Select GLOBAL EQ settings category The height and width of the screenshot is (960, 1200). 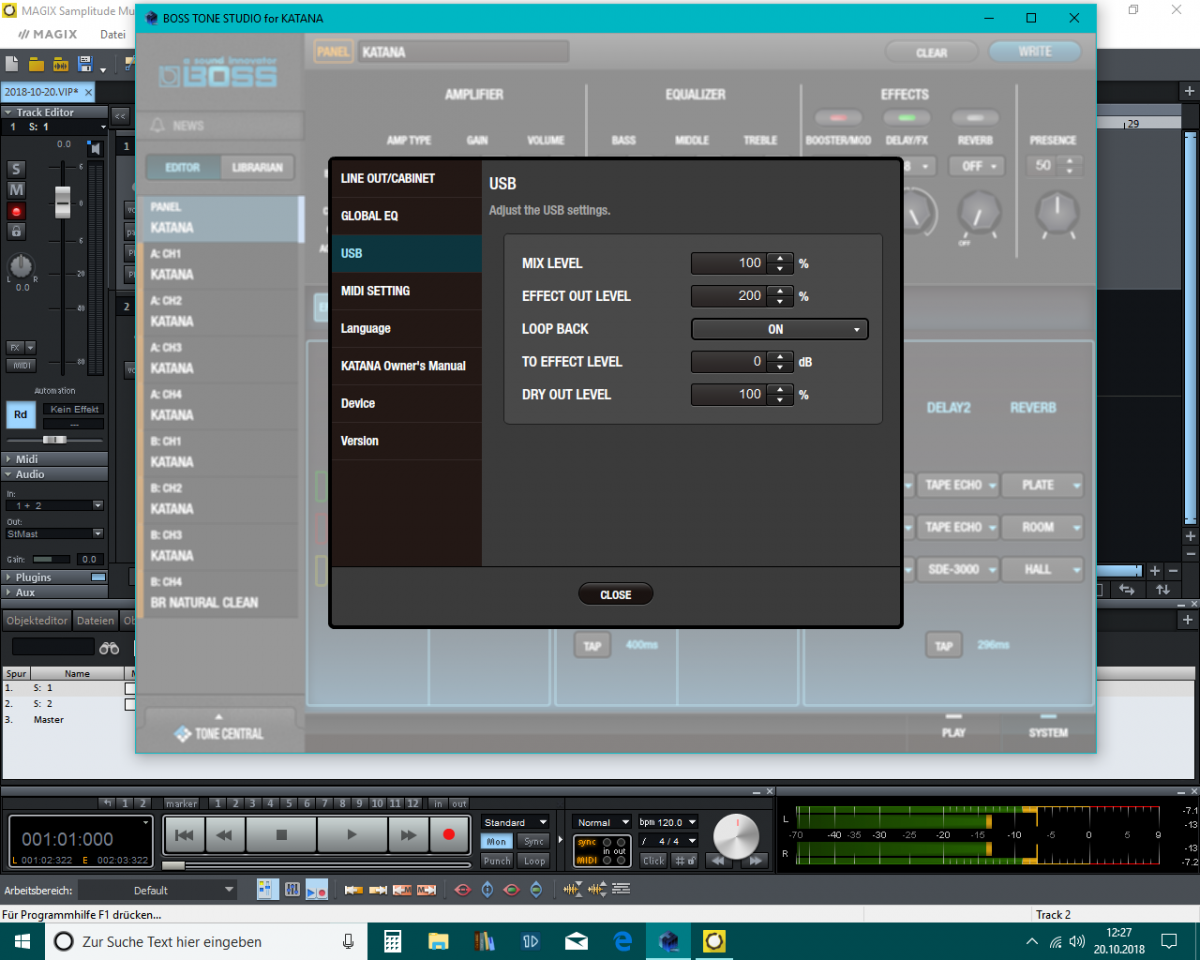click(406, 216)
